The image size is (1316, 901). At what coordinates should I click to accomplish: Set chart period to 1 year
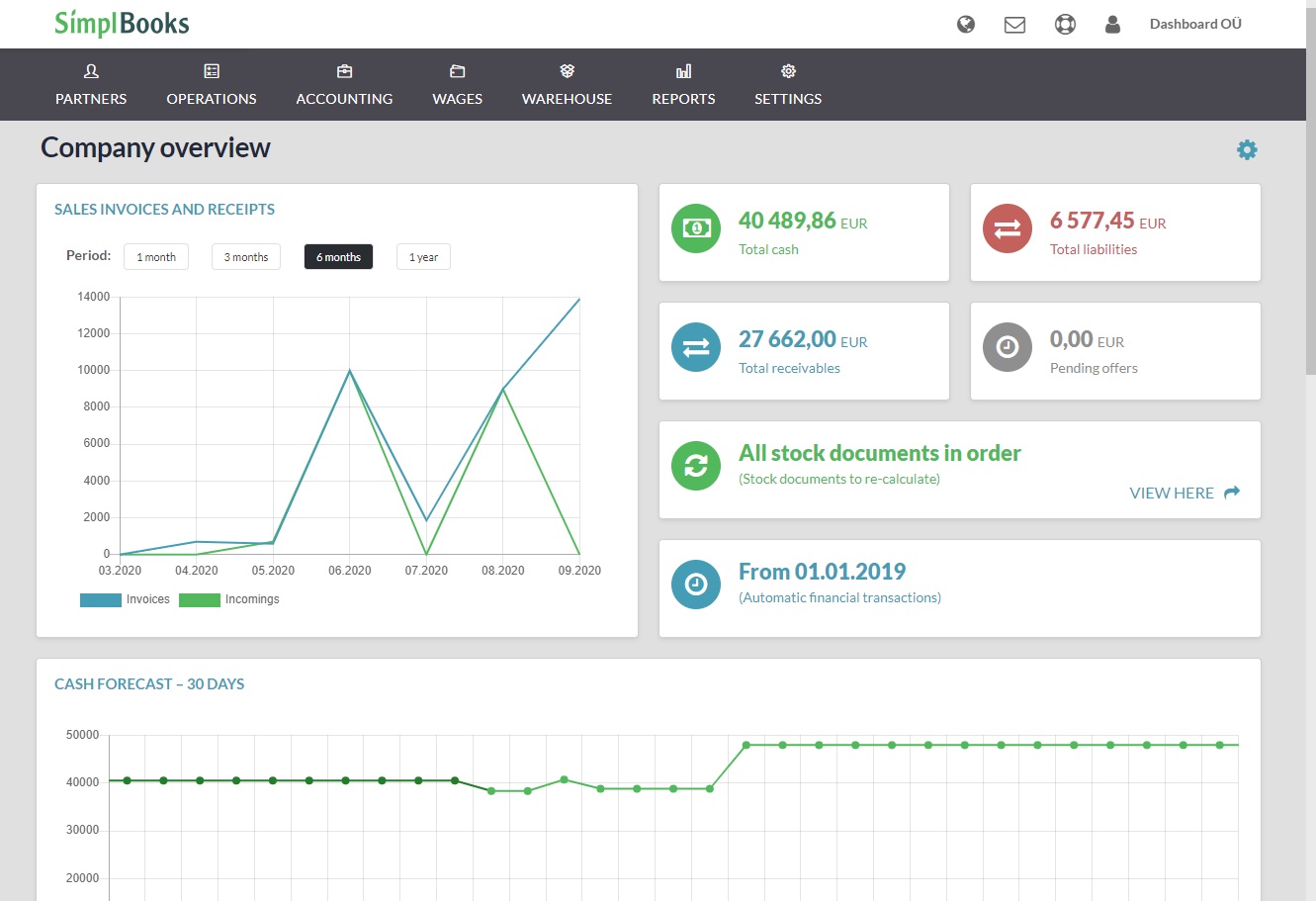pyautogui.click(x=423, y=257)
